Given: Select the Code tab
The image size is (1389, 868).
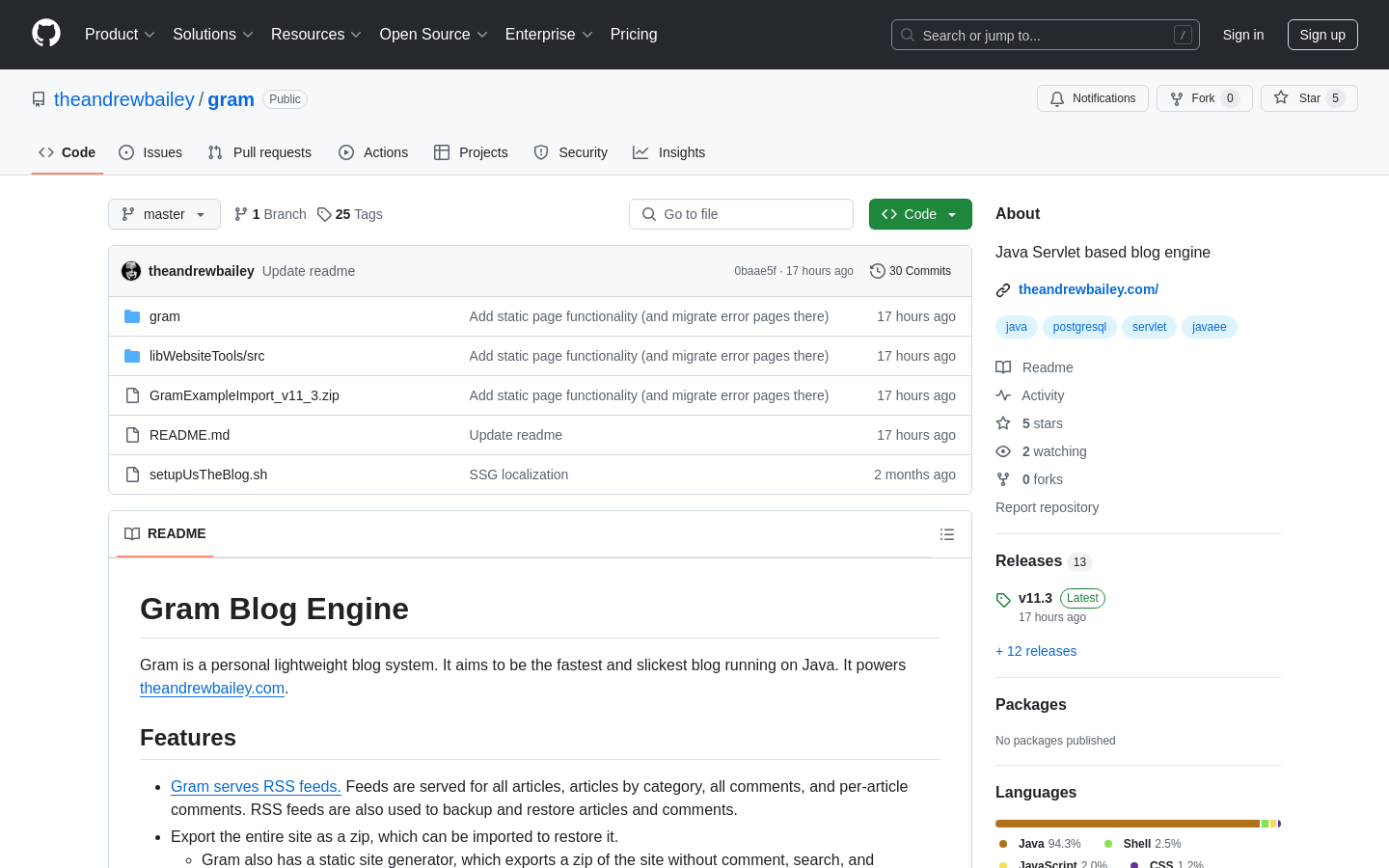Looking at the screenshot, I should pyautogui.click(x=68, y=152).
